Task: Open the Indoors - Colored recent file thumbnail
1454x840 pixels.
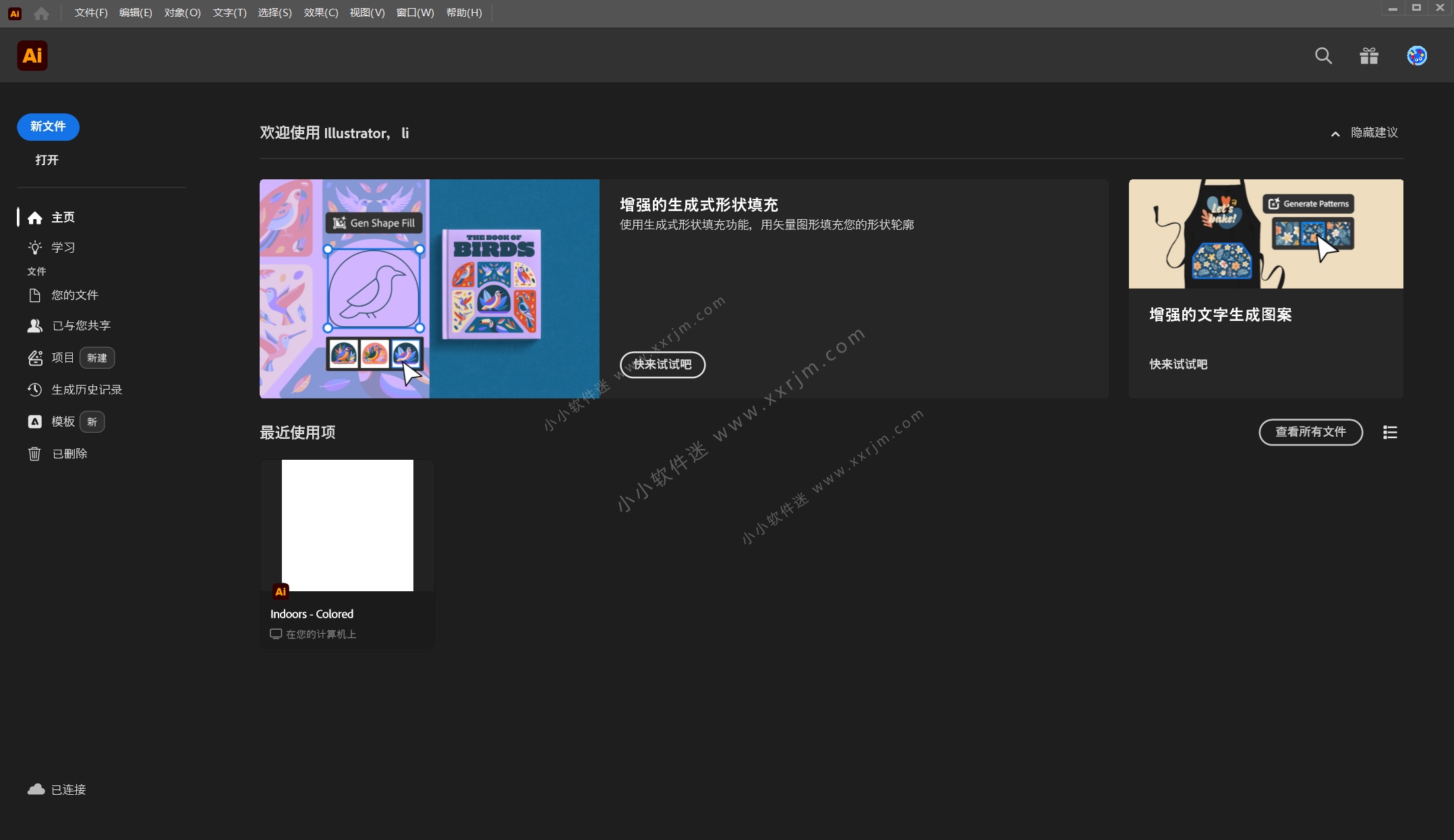Action: 347,526
